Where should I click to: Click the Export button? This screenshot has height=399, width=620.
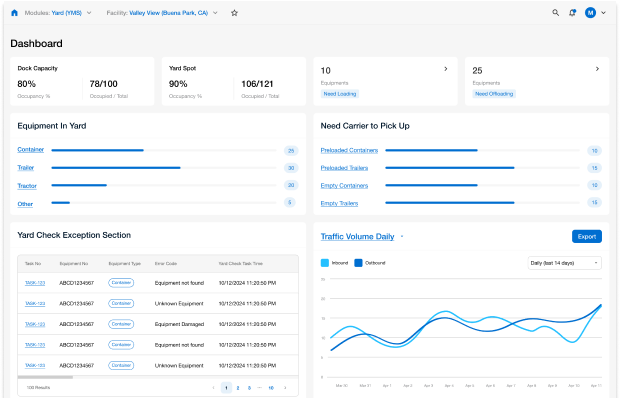coord(586,236)
